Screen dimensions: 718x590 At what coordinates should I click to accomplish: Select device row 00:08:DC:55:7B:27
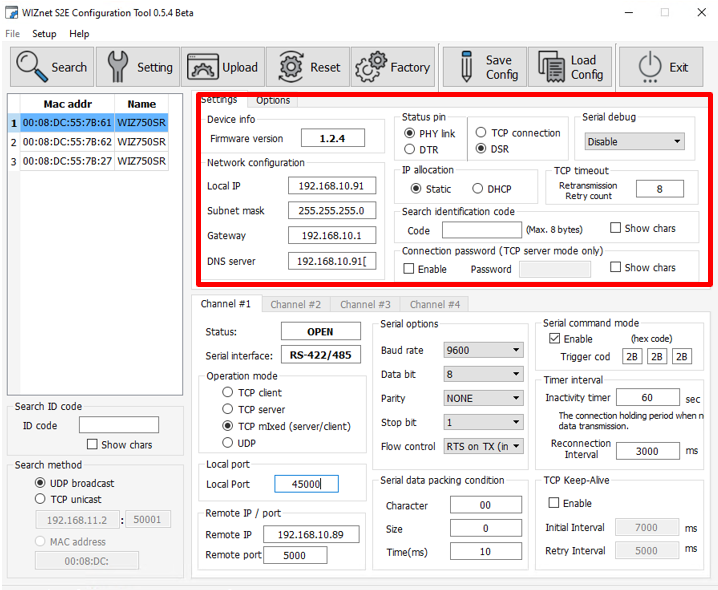[88, 161]
